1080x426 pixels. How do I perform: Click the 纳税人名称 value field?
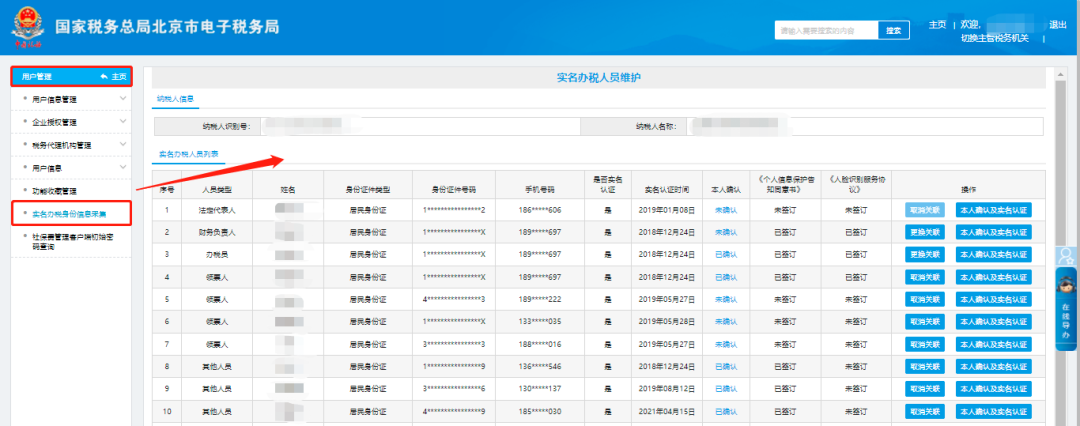point(864,127)
